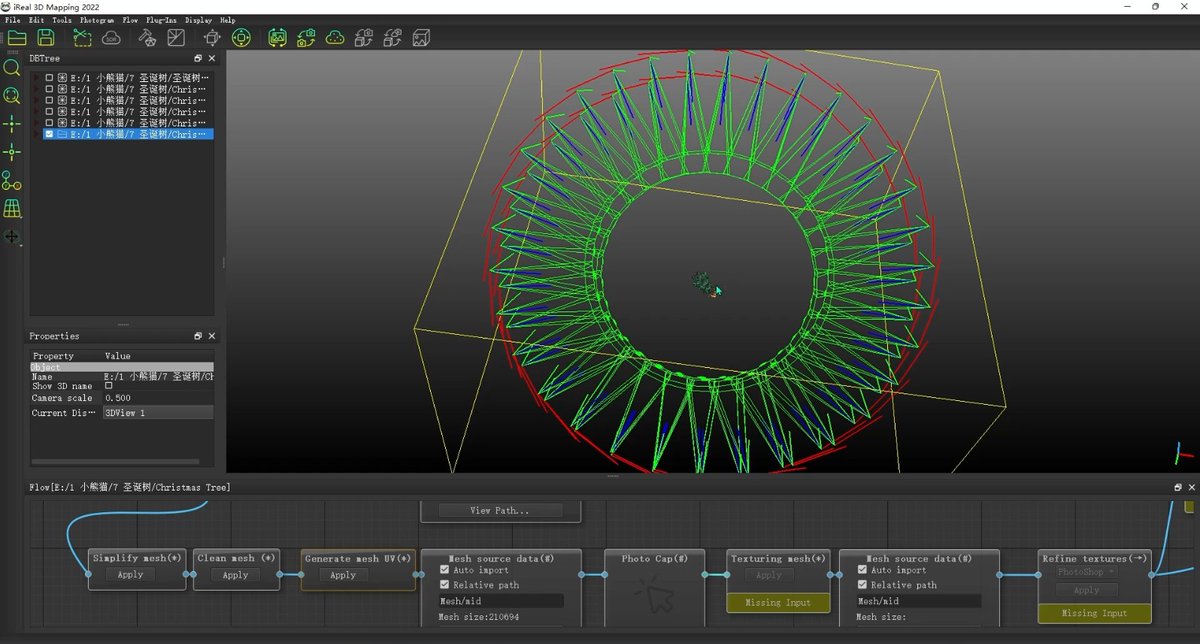Screen dimensions: 1200x644
Task: Save the project with the floppy icon
Action: (46, 38)
